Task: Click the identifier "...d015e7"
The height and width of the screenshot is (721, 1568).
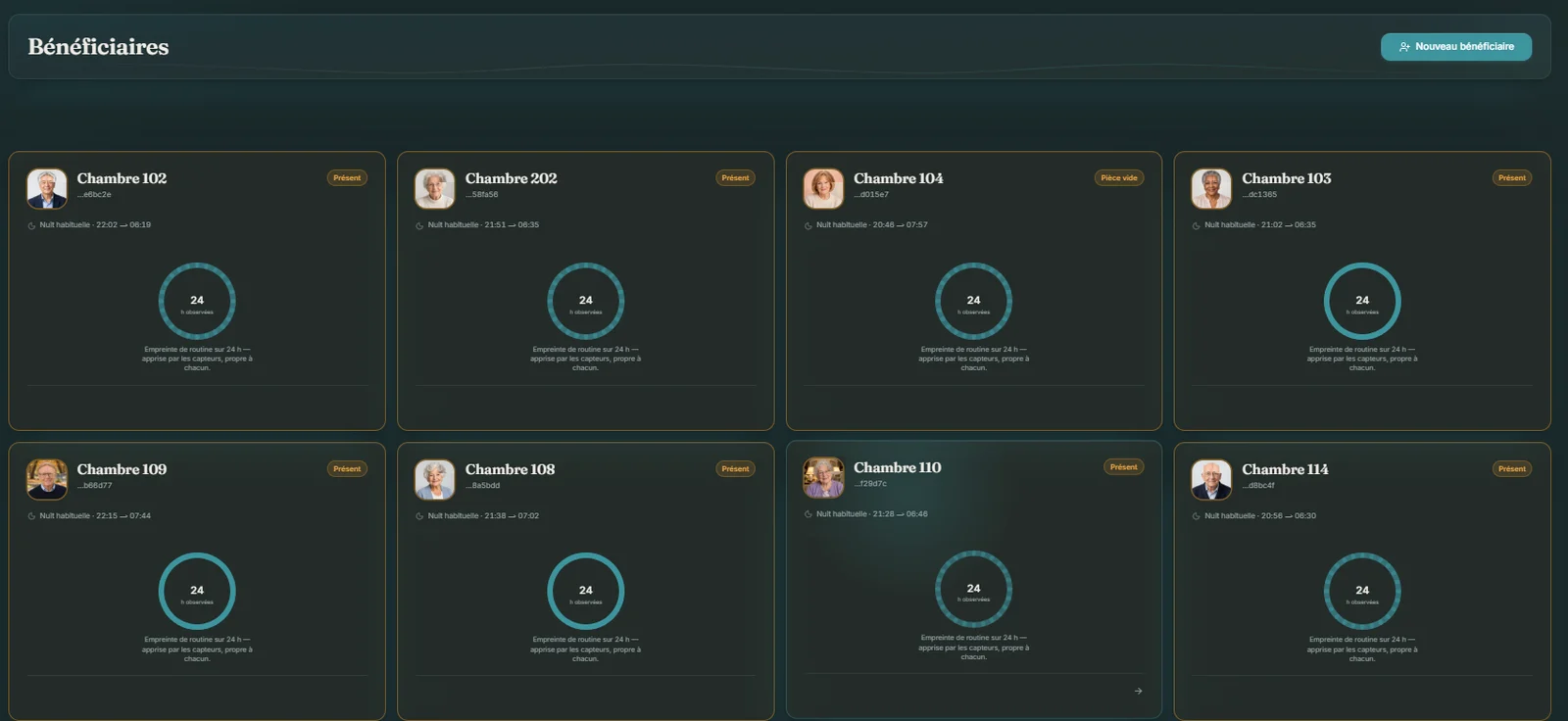Action: [871, 195]
